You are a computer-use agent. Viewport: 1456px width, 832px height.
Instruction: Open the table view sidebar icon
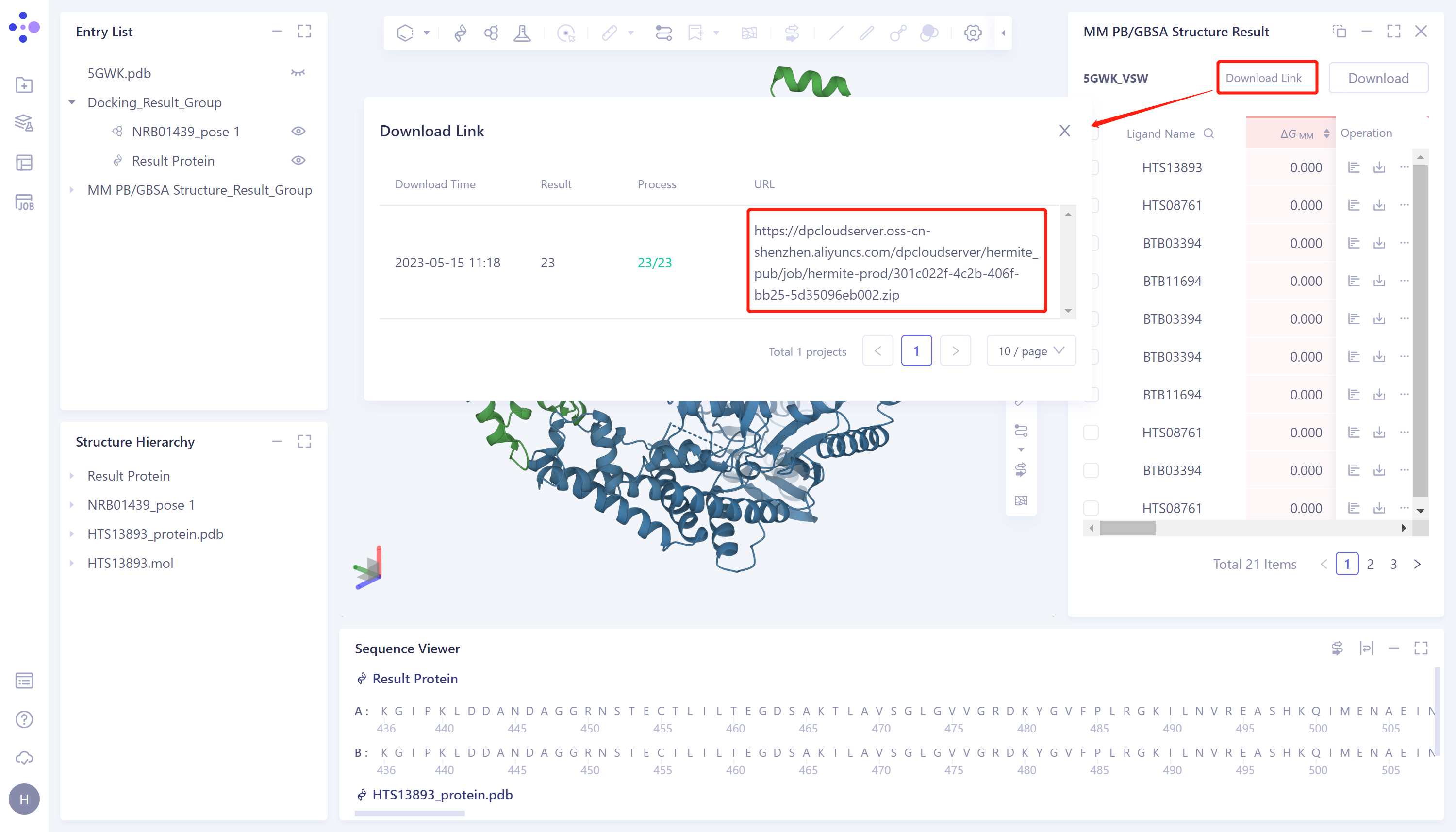[24, 163]
